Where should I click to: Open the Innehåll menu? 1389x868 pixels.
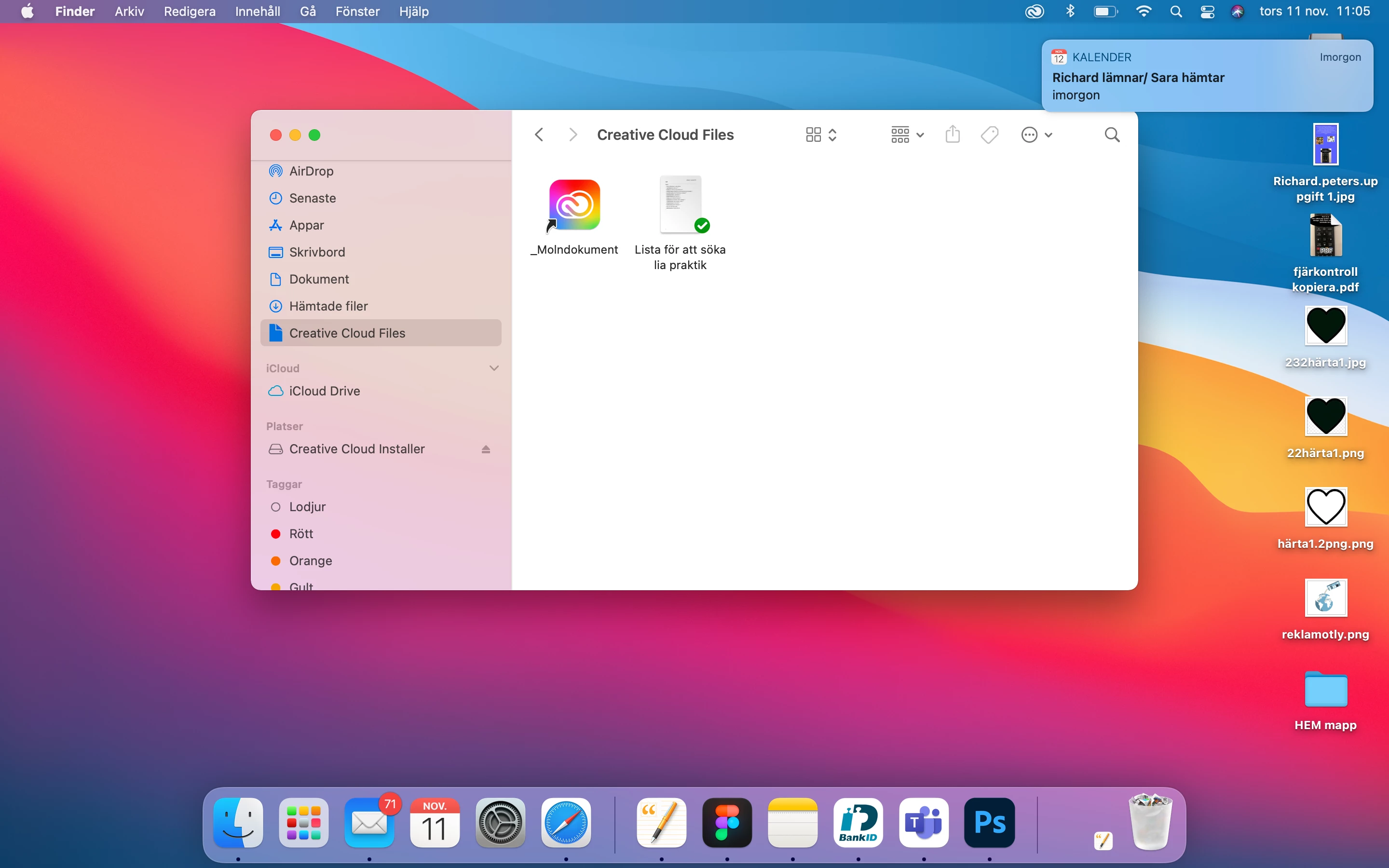point(257,12)
